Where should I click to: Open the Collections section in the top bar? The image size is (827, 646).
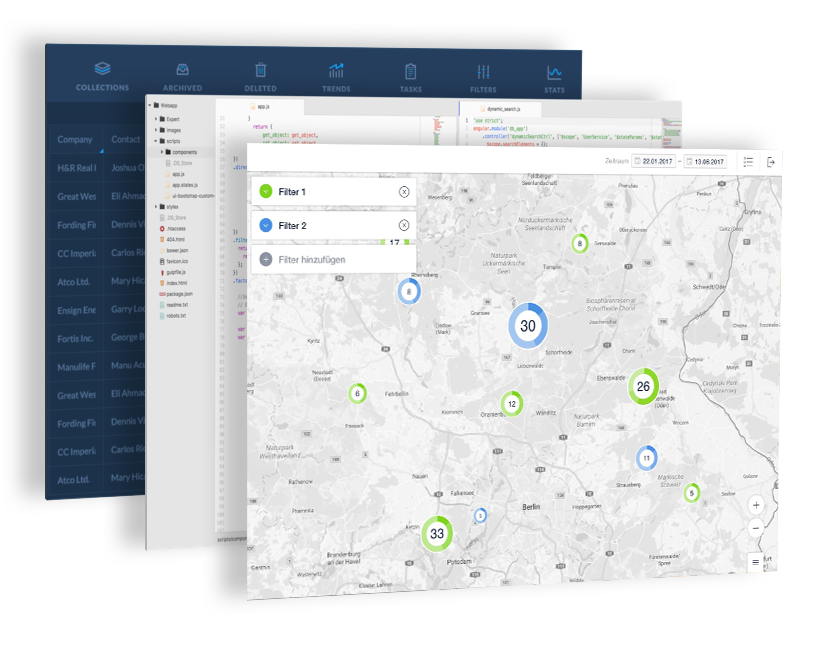102,75
